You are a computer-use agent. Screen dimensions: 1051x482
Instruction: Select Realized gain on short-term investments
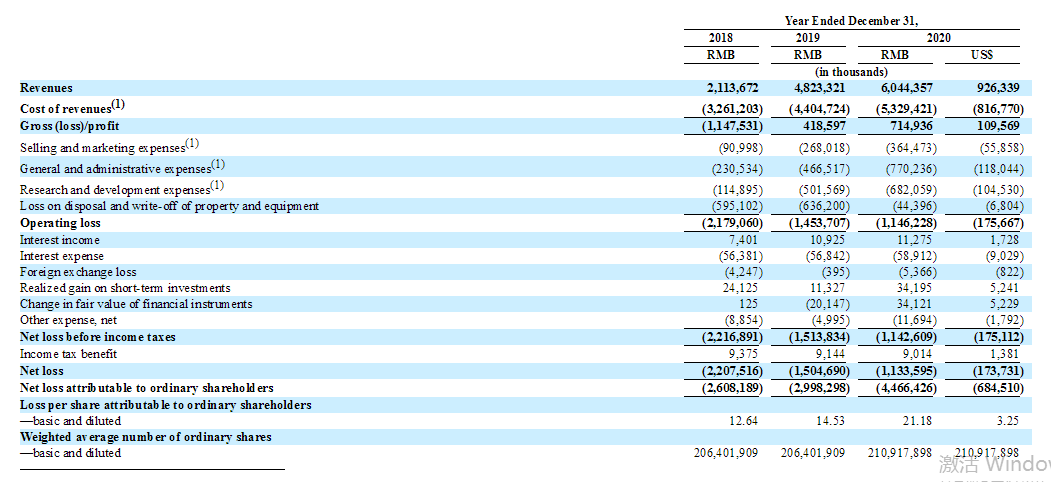[125, 288]
